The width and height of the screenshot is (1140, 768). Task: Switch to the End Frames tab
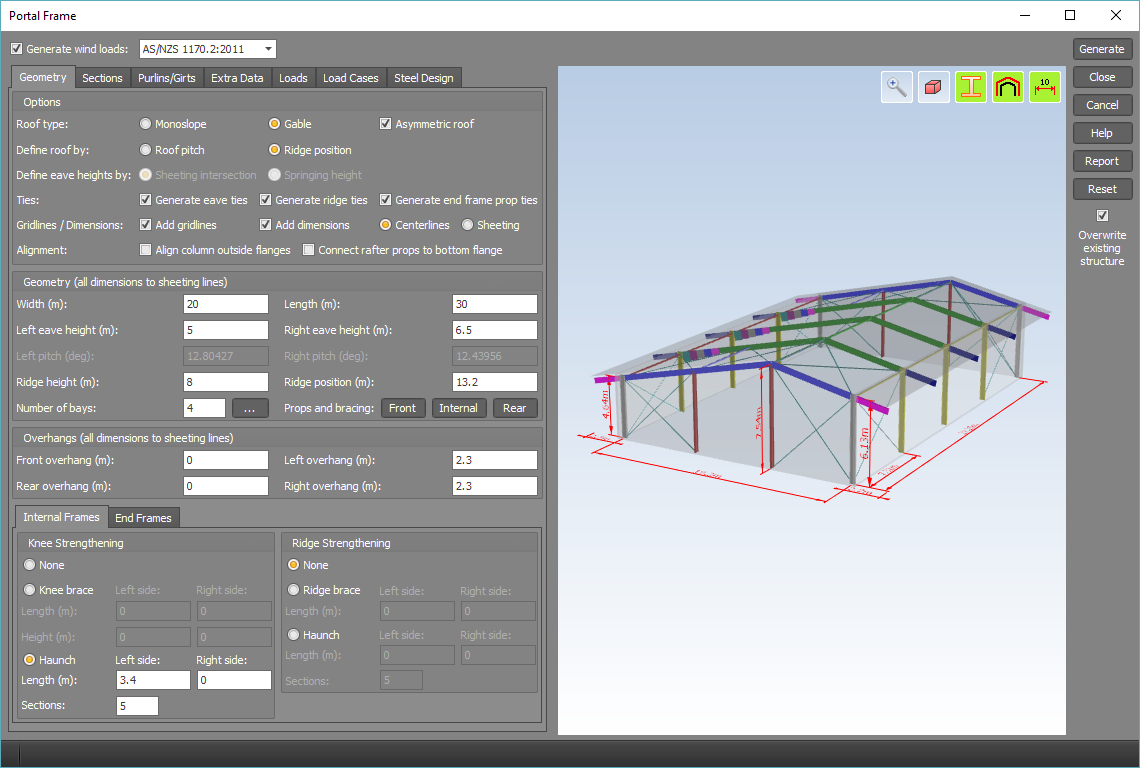tap(143, 517)
